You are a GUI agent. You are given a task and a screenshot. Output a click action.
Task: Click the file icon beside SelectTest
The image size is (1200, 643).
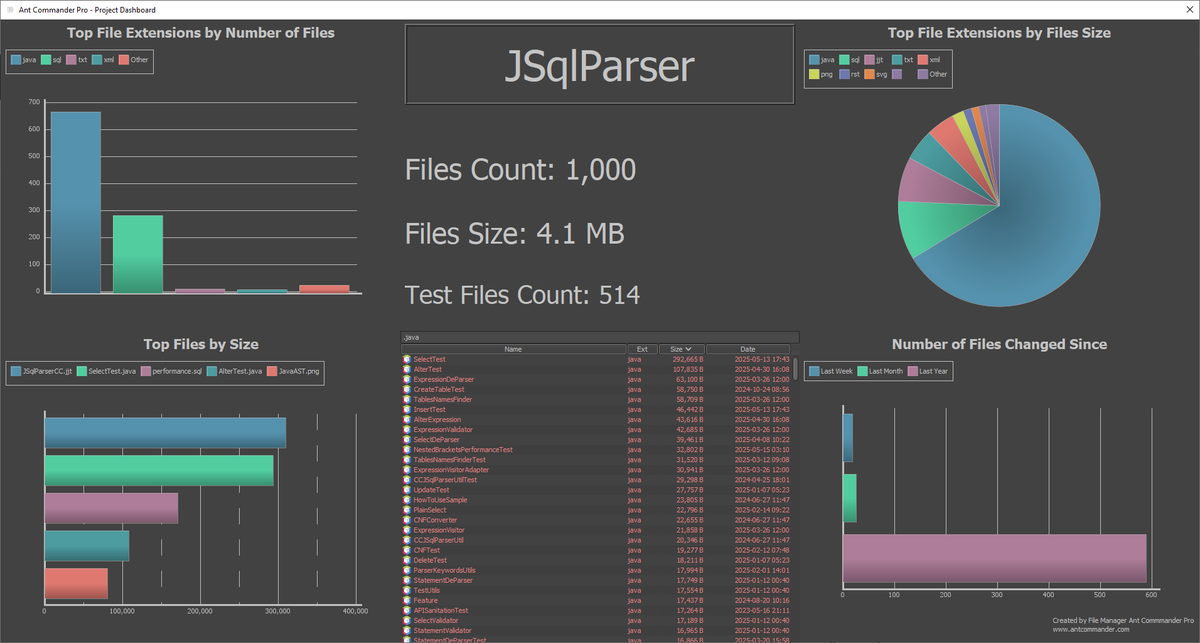407,359
